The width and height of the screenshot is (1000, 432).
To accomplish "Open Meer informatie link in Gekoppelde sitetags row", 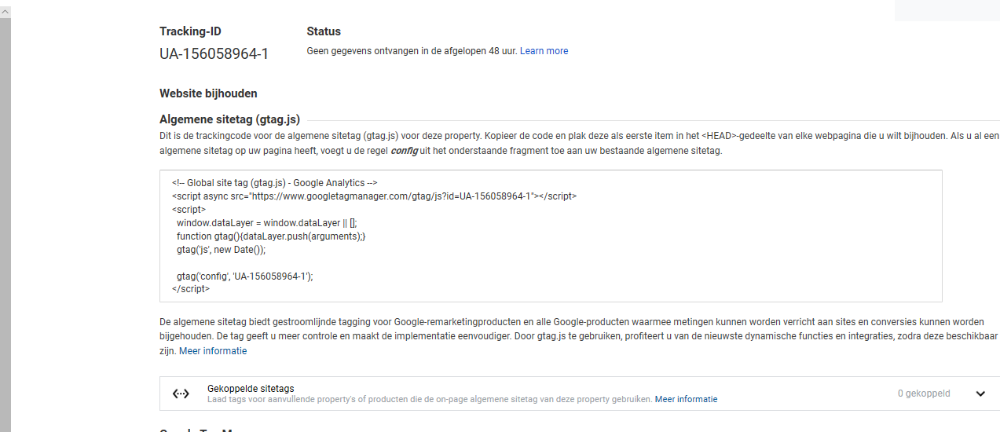I will pos(685,399).
